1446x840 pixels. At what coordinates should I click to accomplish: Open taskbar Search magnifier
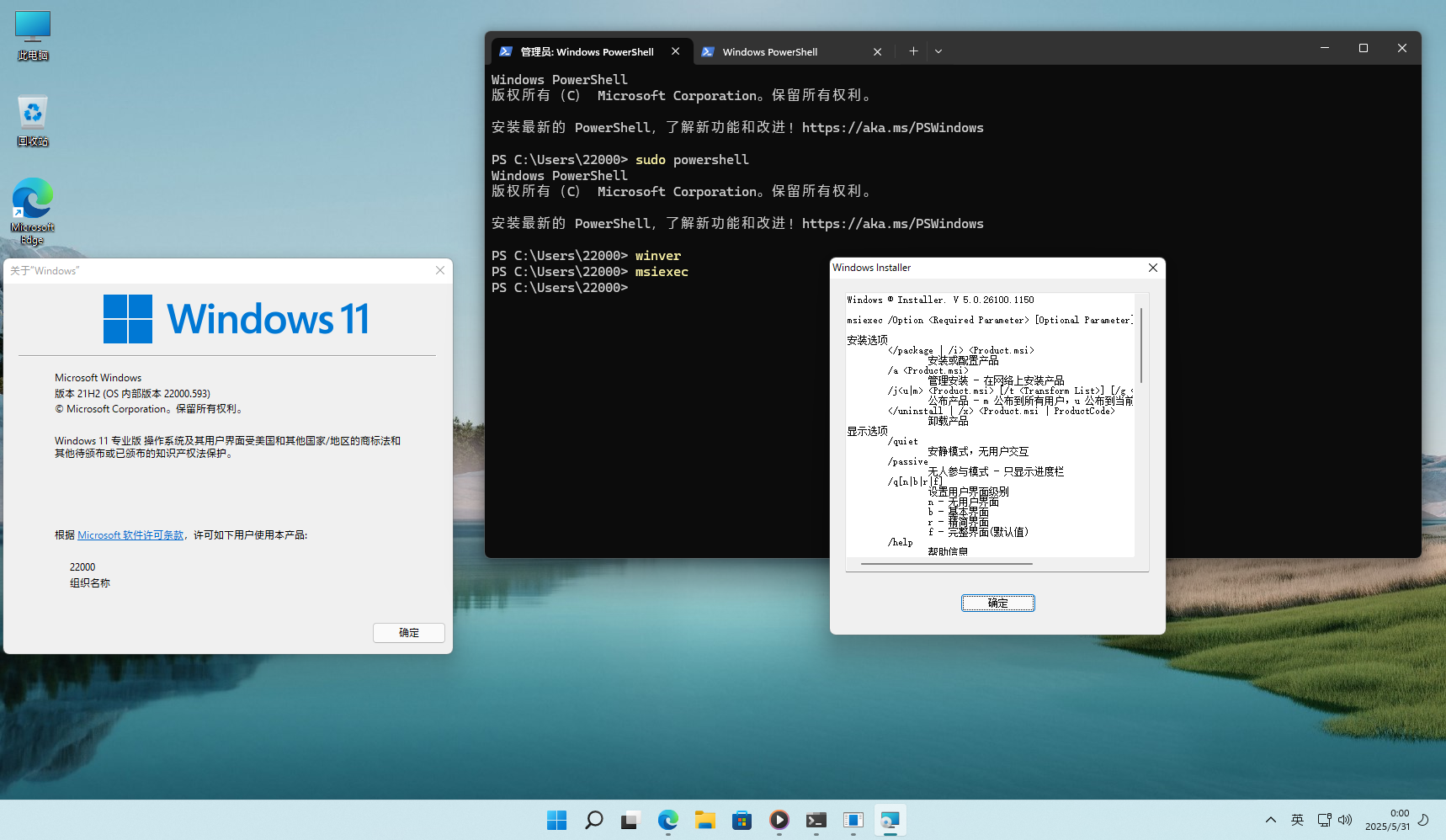[593, 820]
